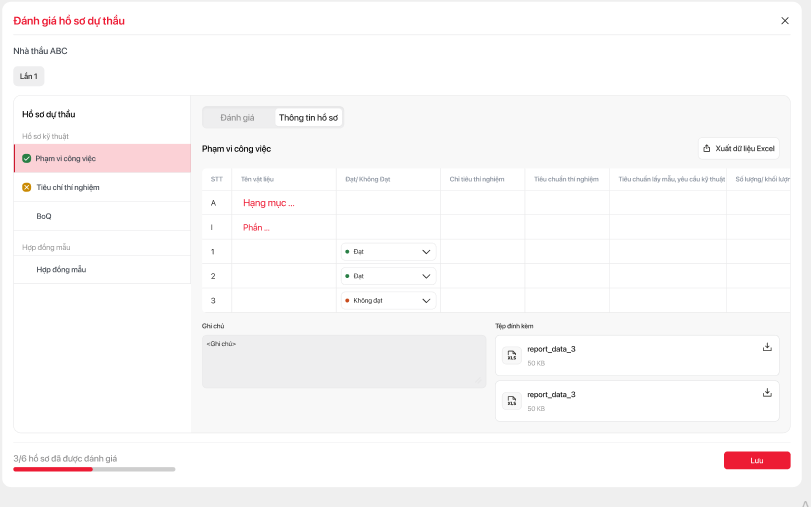
Task: Click the green check icon beside Phạm vi công việc
Action: click(x=27, y=158)
